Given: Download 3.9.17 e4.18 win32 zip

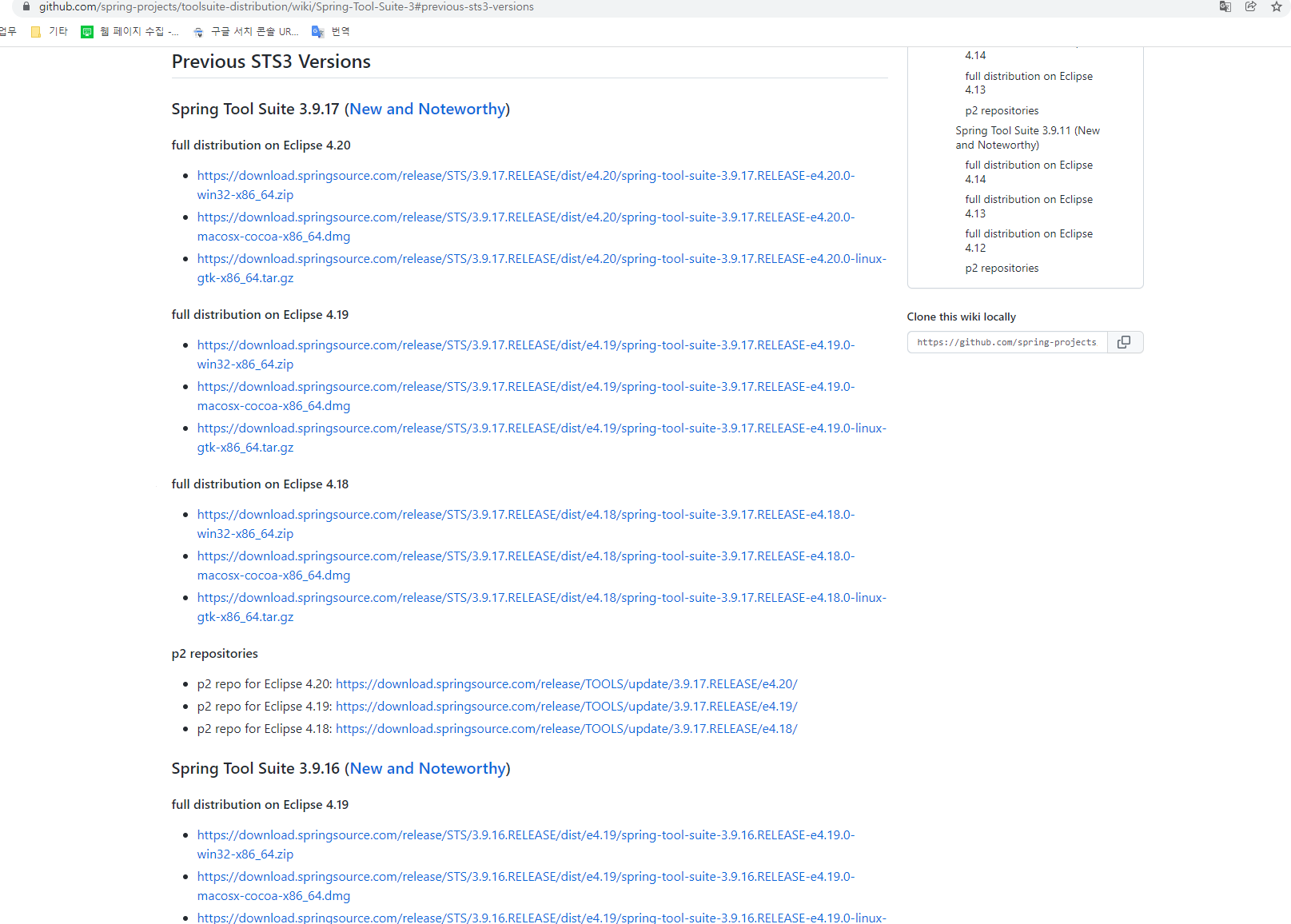Looking at the screenshot, I should click(x=526, y=524).
